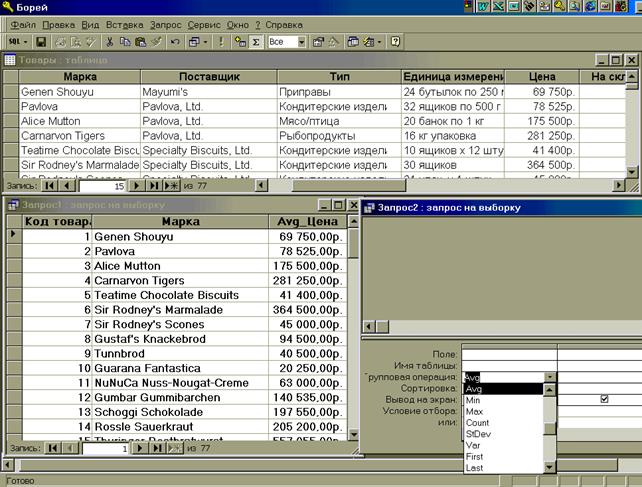The width and height of the screenshot is (642, 487).
Task: Open the Правка menu
Action: (59, 25)
